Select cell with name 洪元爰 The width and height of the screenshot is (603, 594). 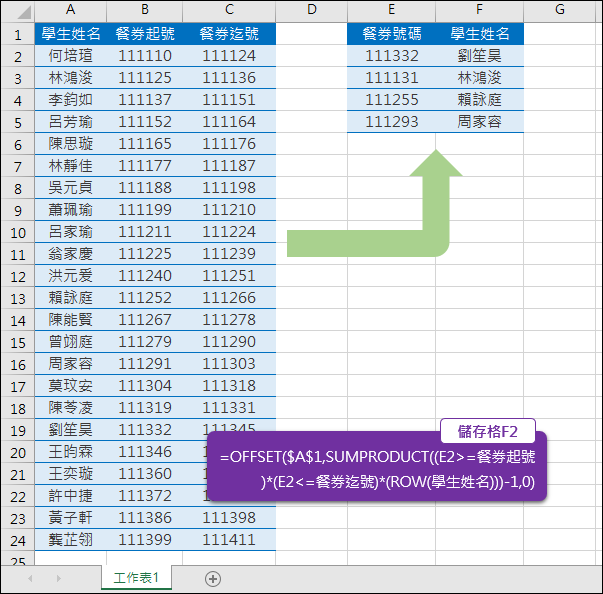[x=71, y=276]
